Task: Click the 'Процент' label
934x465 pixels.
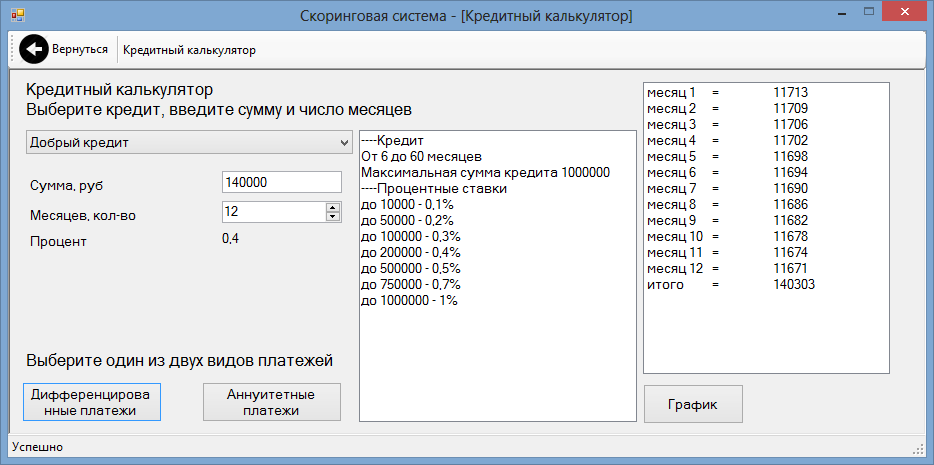Action: (x=58, y=242)
